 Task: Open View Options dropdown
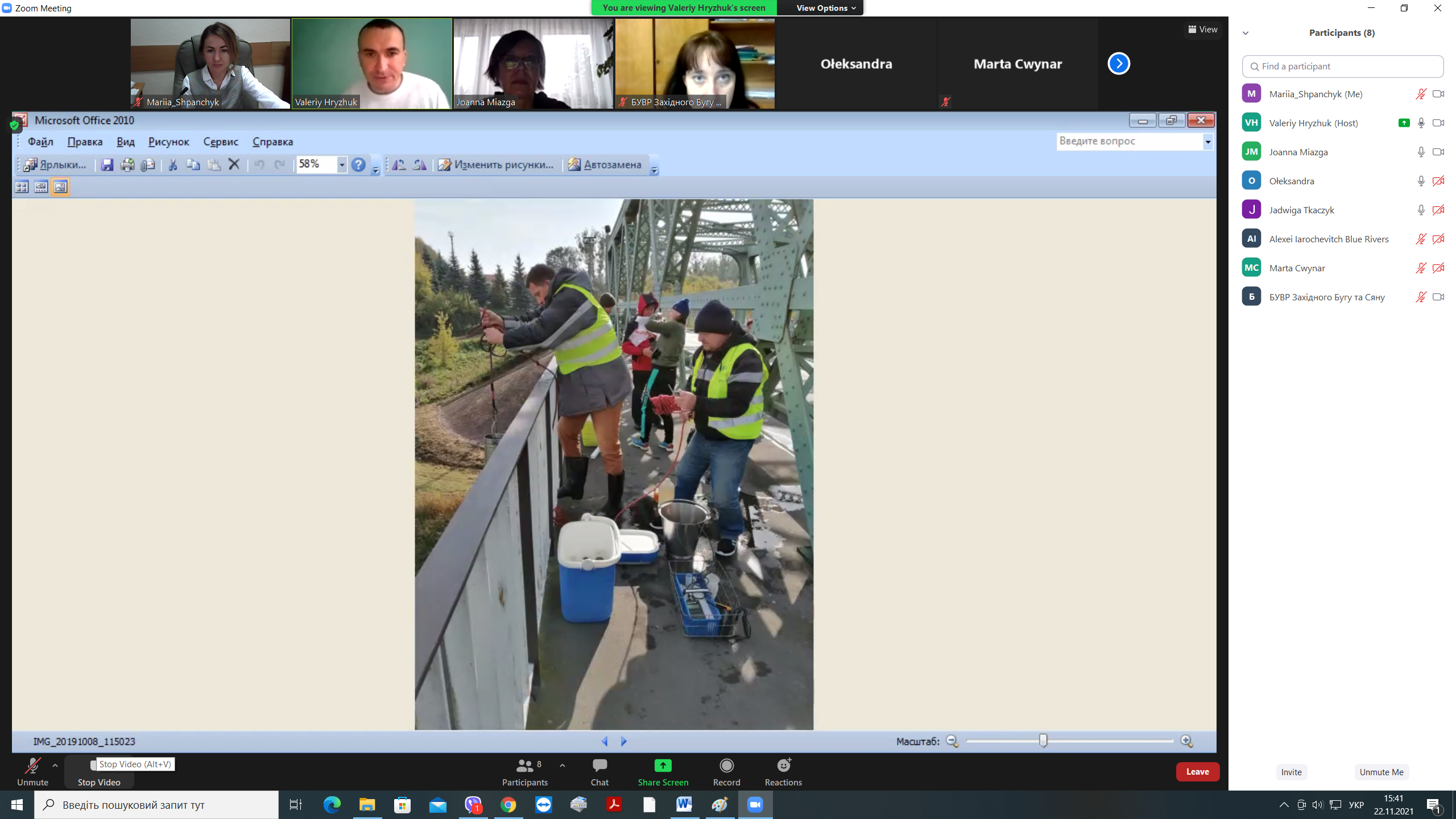[825, 8]
